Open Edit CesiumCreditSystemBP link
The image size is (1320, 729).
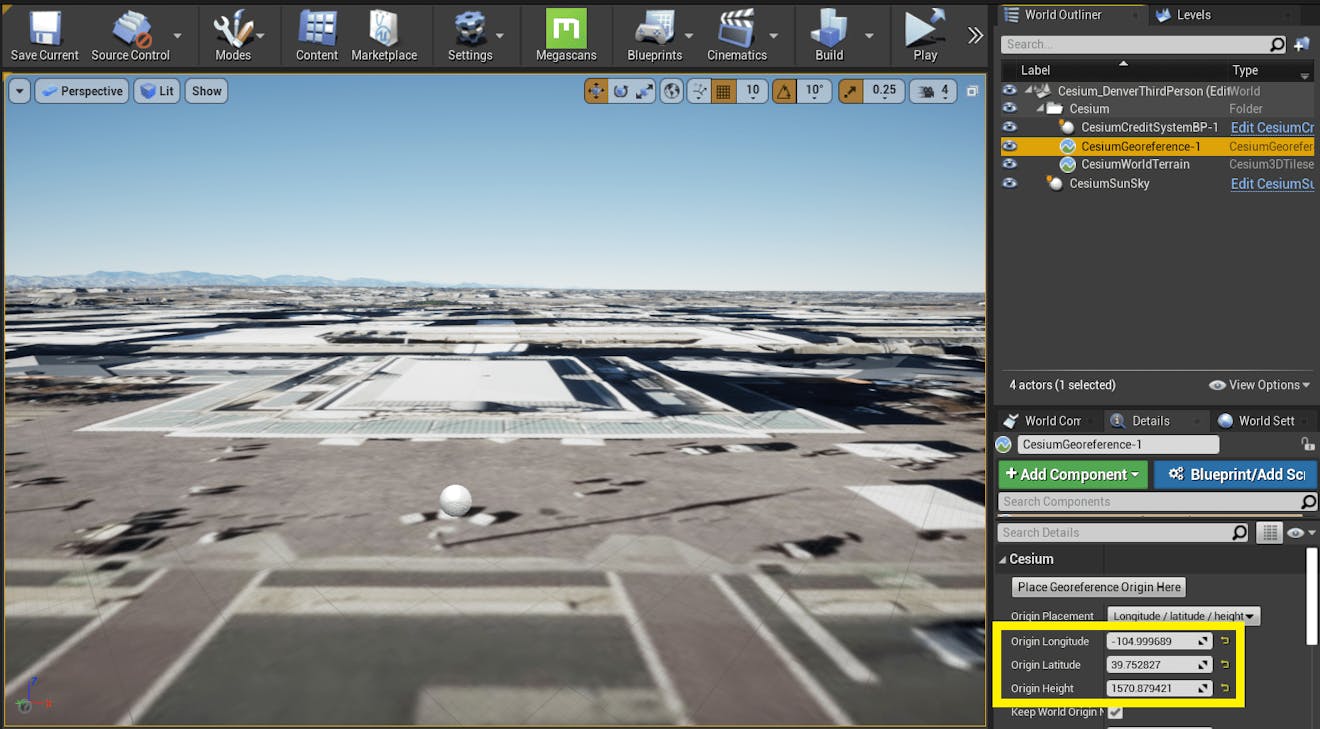(x=1272, y=127)
